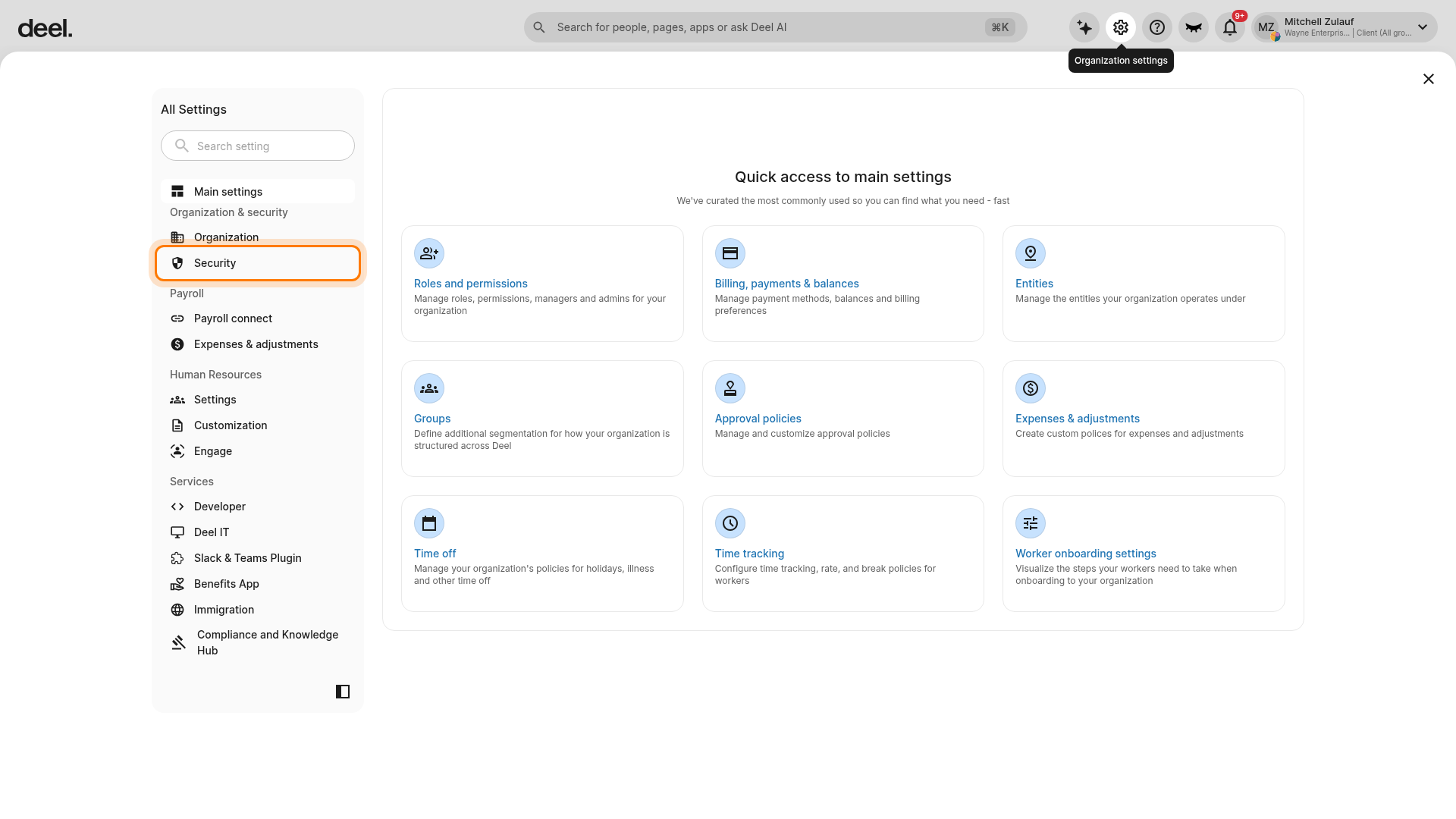Open Time tracking link

click(749, 554)
